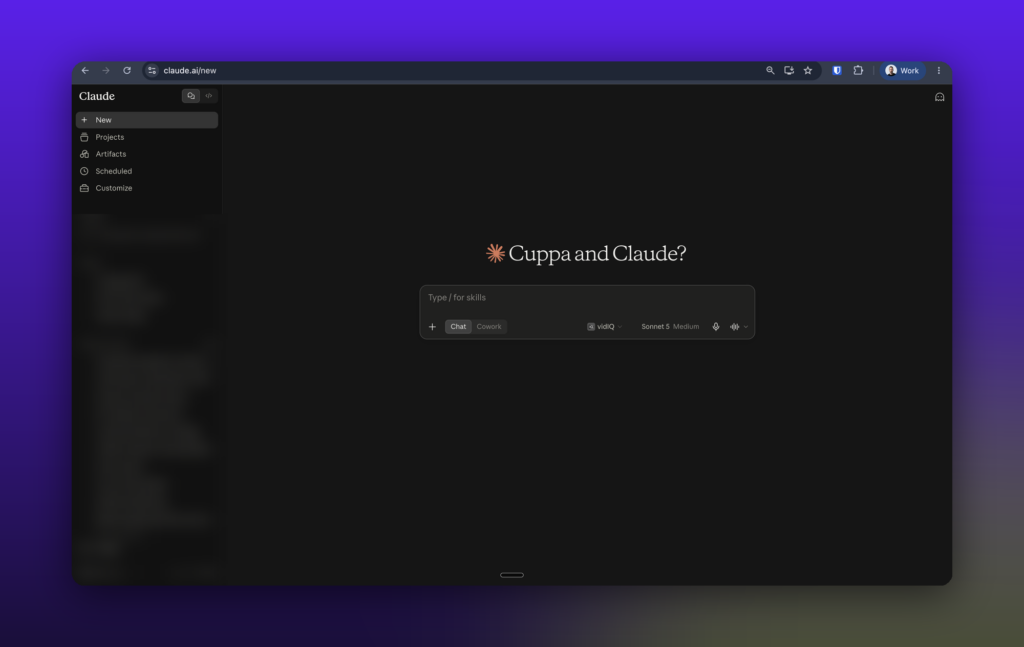The image size is (1024, 647).
Task: Open the Chrome three-dot menu
Action: (x=939, y=71)
